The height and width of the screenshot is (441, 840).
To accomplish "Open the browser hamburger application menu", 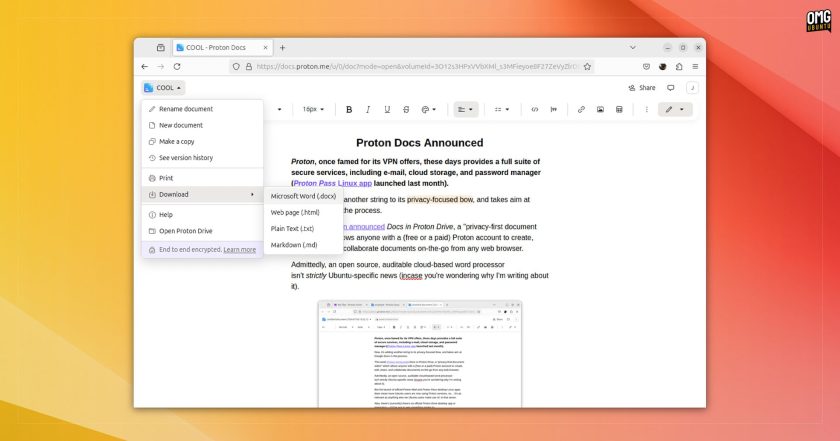I will [x=695, y=66].
